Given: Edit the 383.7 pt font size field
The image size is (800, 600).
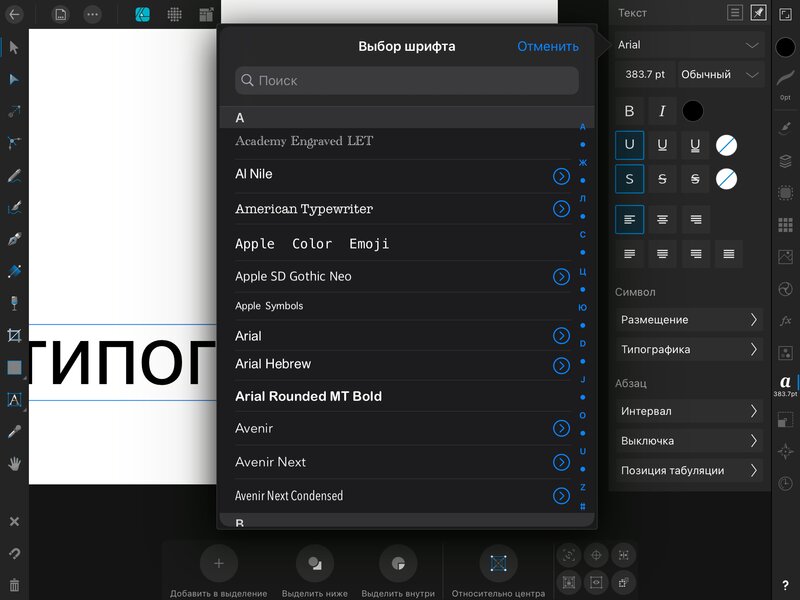Looking at the screenshot, I should pyautogui.click(x=645, y=74).
